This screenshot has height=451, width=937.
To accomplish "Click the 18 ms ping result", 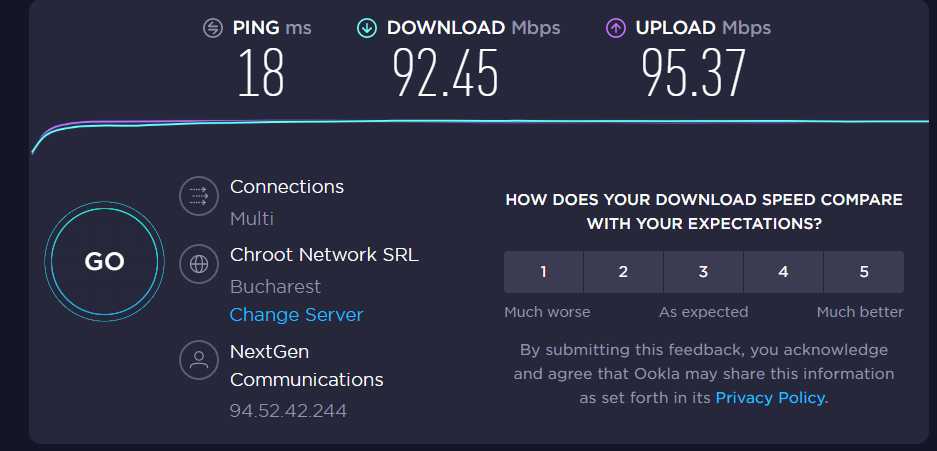I will [261, 73].
